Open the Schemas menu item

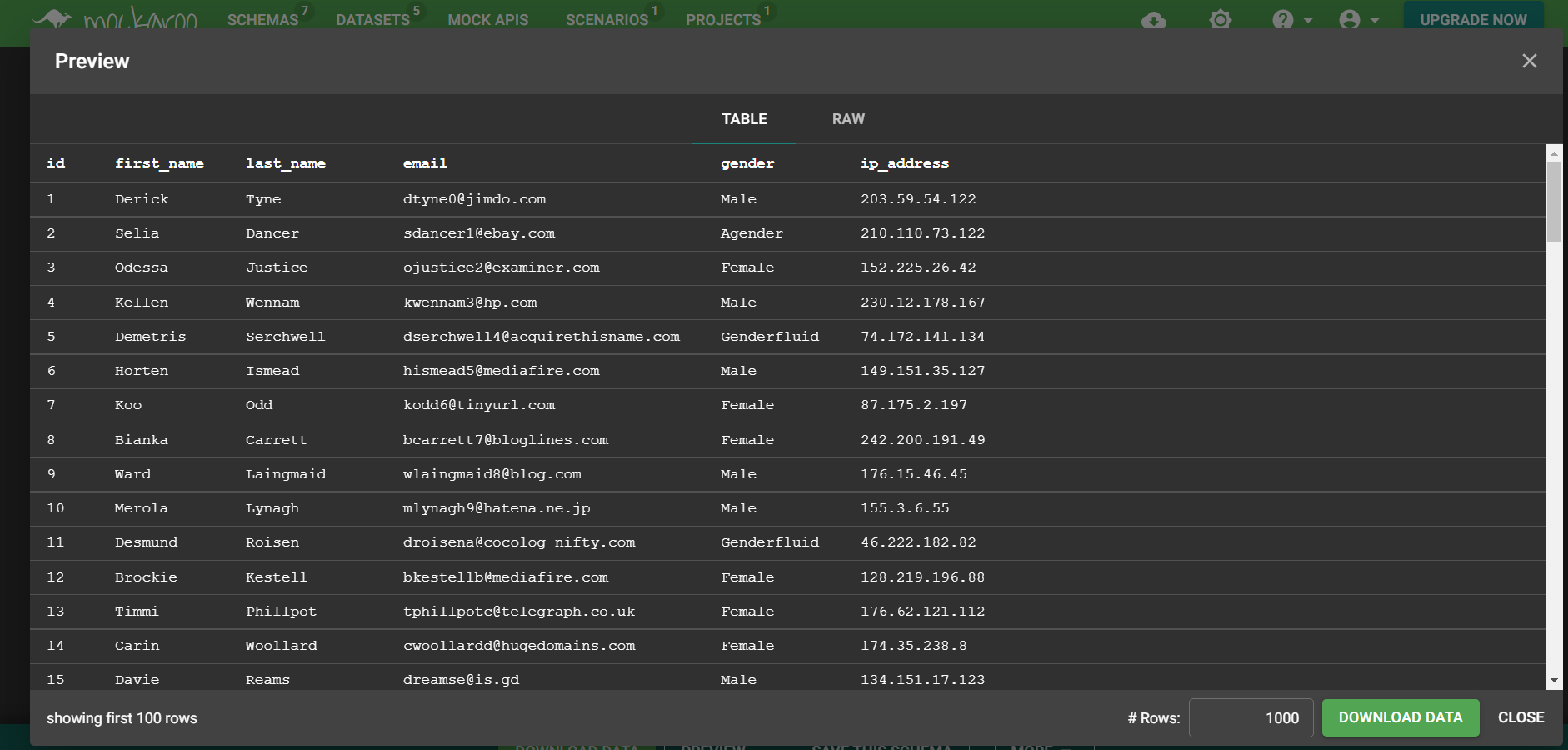pyautogui.click(x=262, y=19)
